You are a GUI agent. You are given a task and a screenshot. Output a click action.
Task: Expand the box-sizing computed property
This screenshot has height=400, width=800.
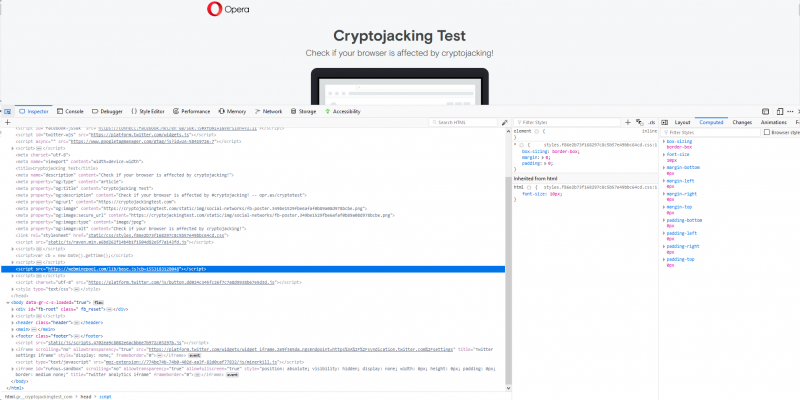(664, 141)
